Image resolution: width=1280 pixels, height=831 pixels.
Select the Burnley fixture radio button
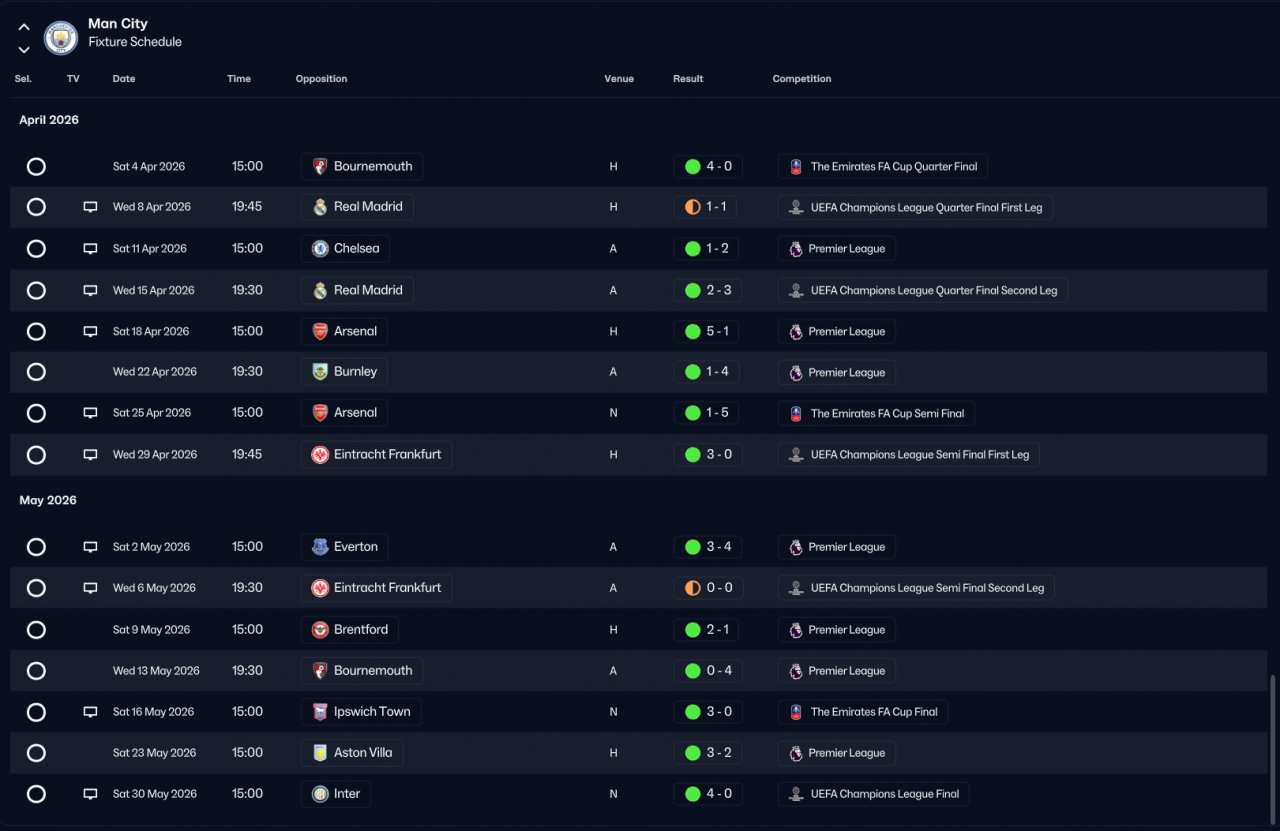click(x=36, y=372)
